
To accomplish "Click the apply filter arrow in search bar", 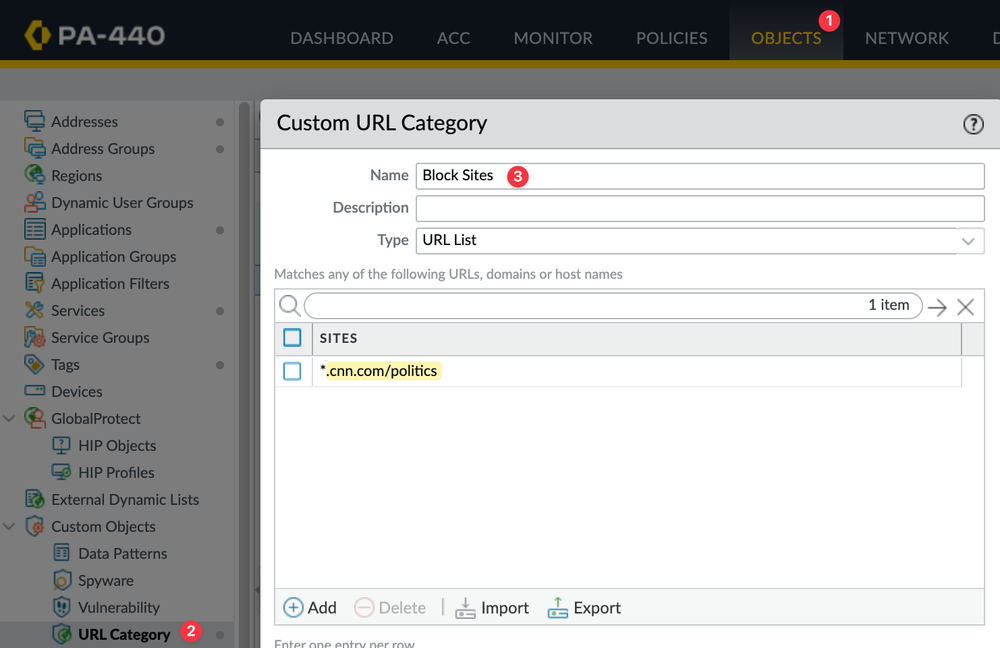I will [937, 306].
